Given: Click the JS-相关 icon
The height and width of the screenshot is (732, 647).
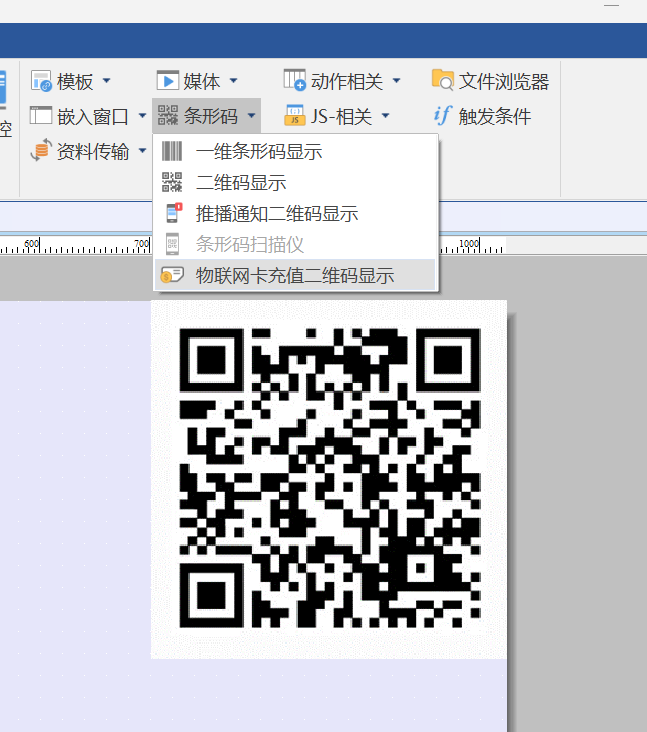Looking at the screenshot, I should [294, 116].
